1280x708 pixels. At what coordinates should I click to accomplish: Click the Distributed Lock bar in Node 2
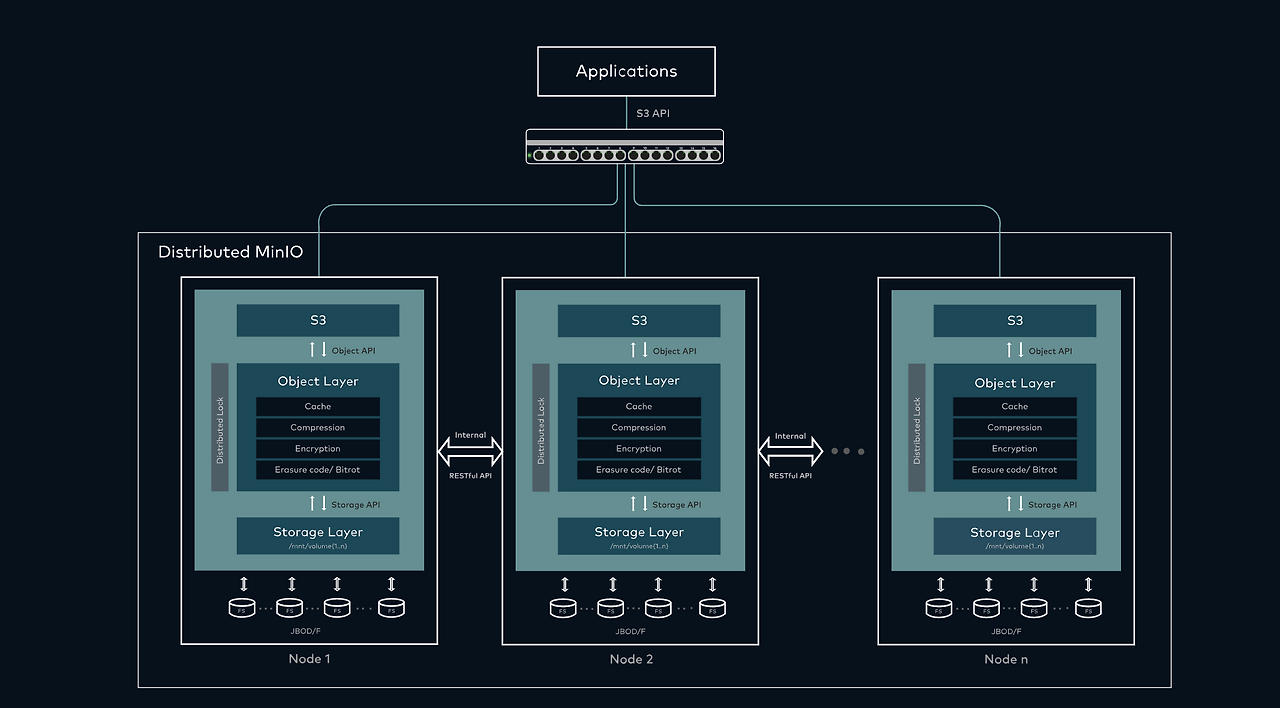click(541, 428)
